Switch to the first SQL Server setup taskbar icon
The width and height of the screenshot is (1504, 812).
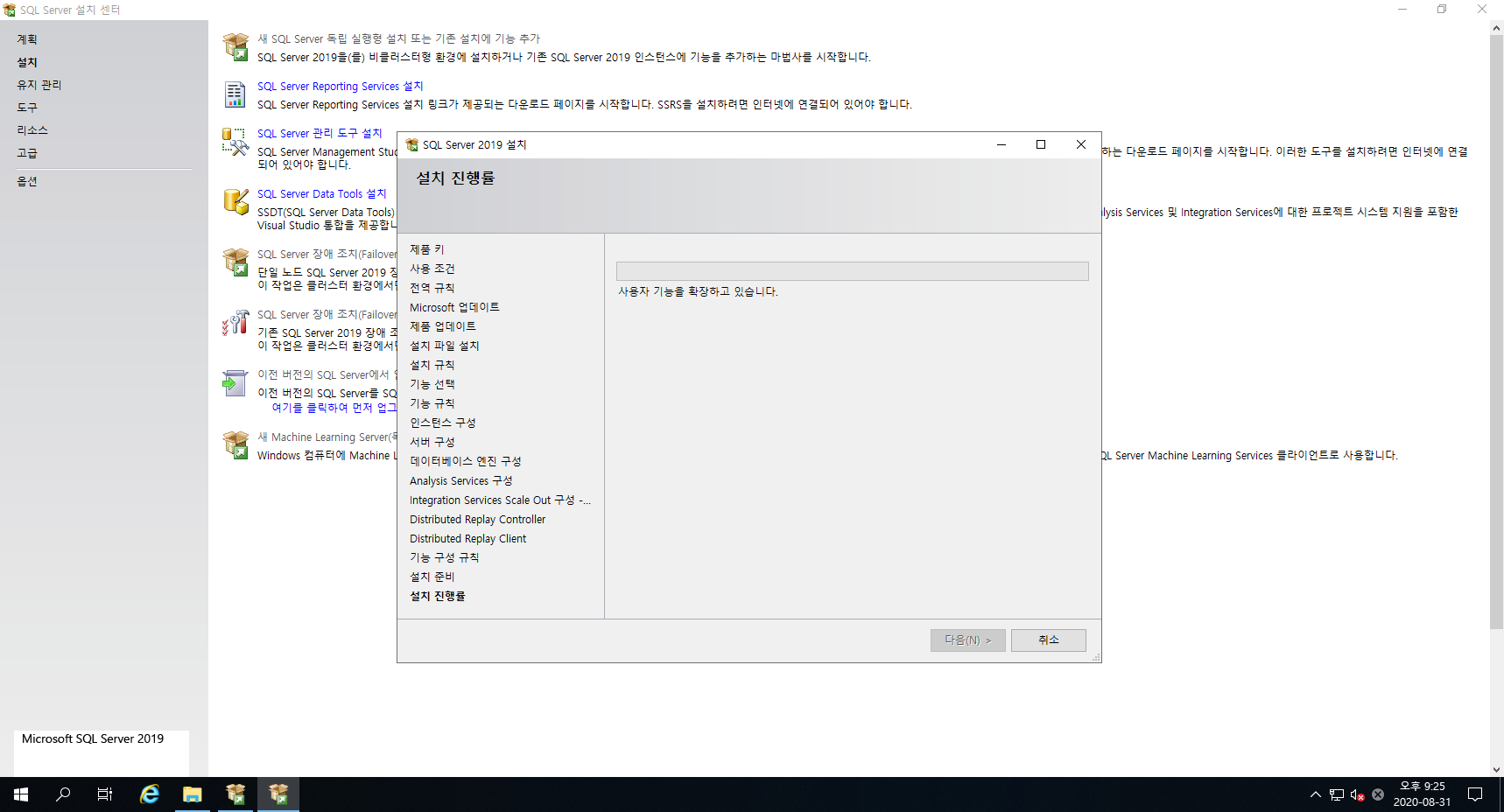tap(235, 794)
